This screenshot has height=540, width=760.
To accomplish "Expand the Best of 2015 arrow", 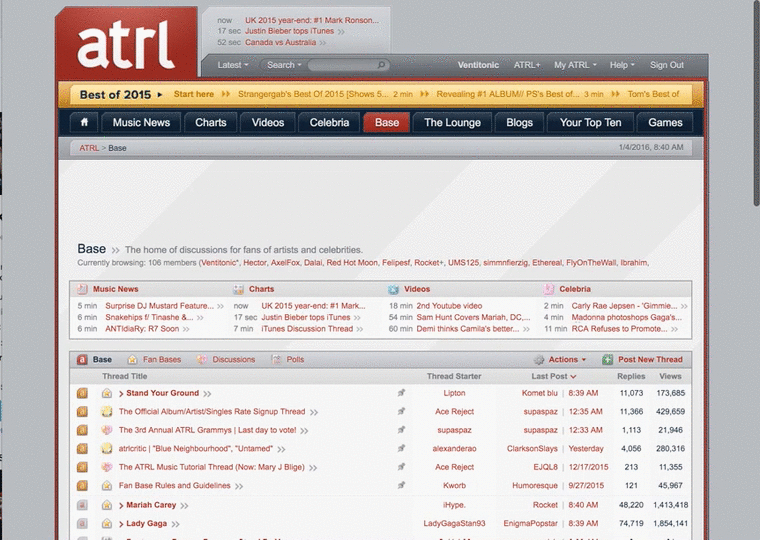I will click(160, 95).
